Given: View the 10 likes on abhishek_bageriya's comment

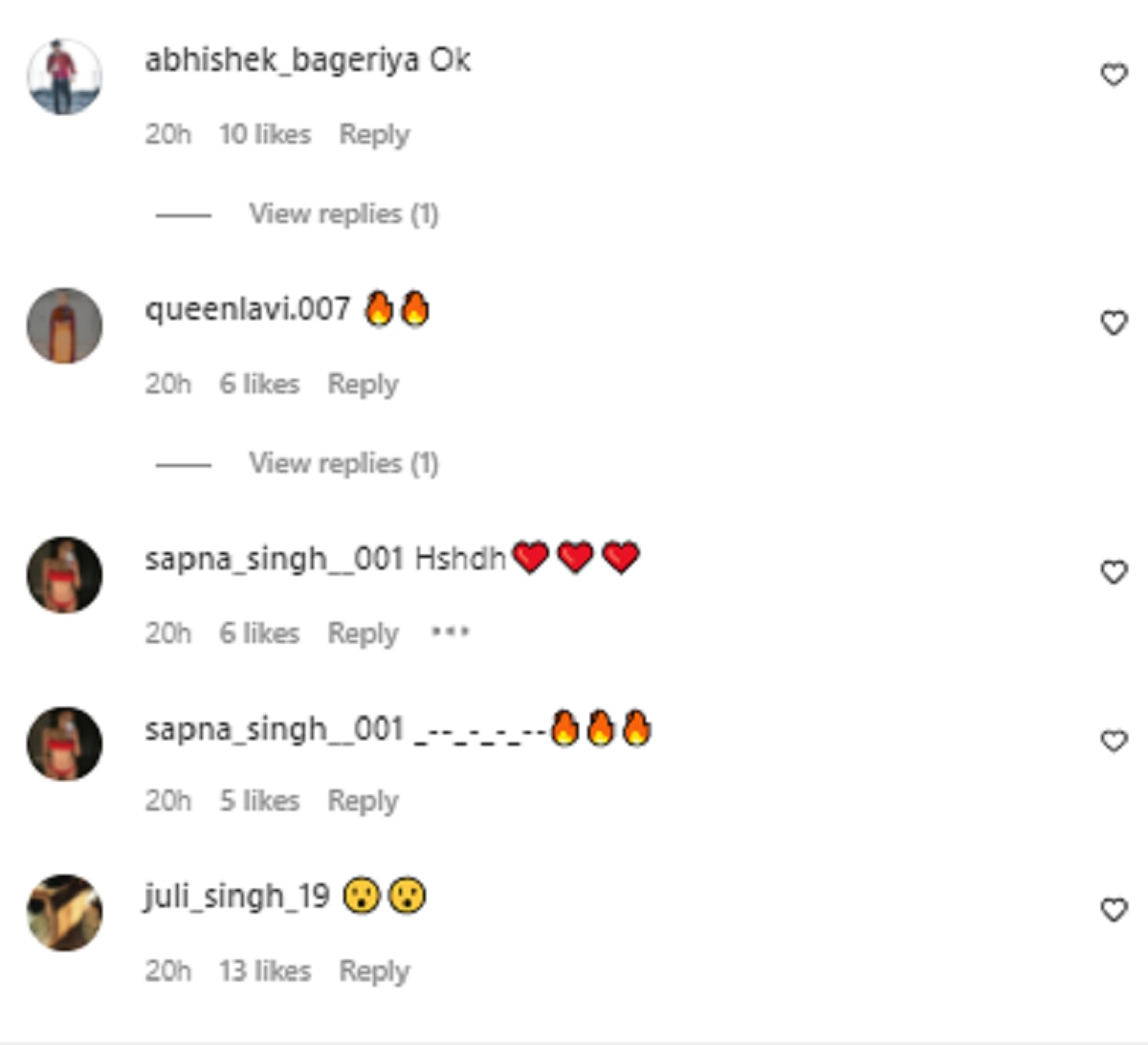Looking at the screenshot, I should pyautogui.click(x=265, y=134).
